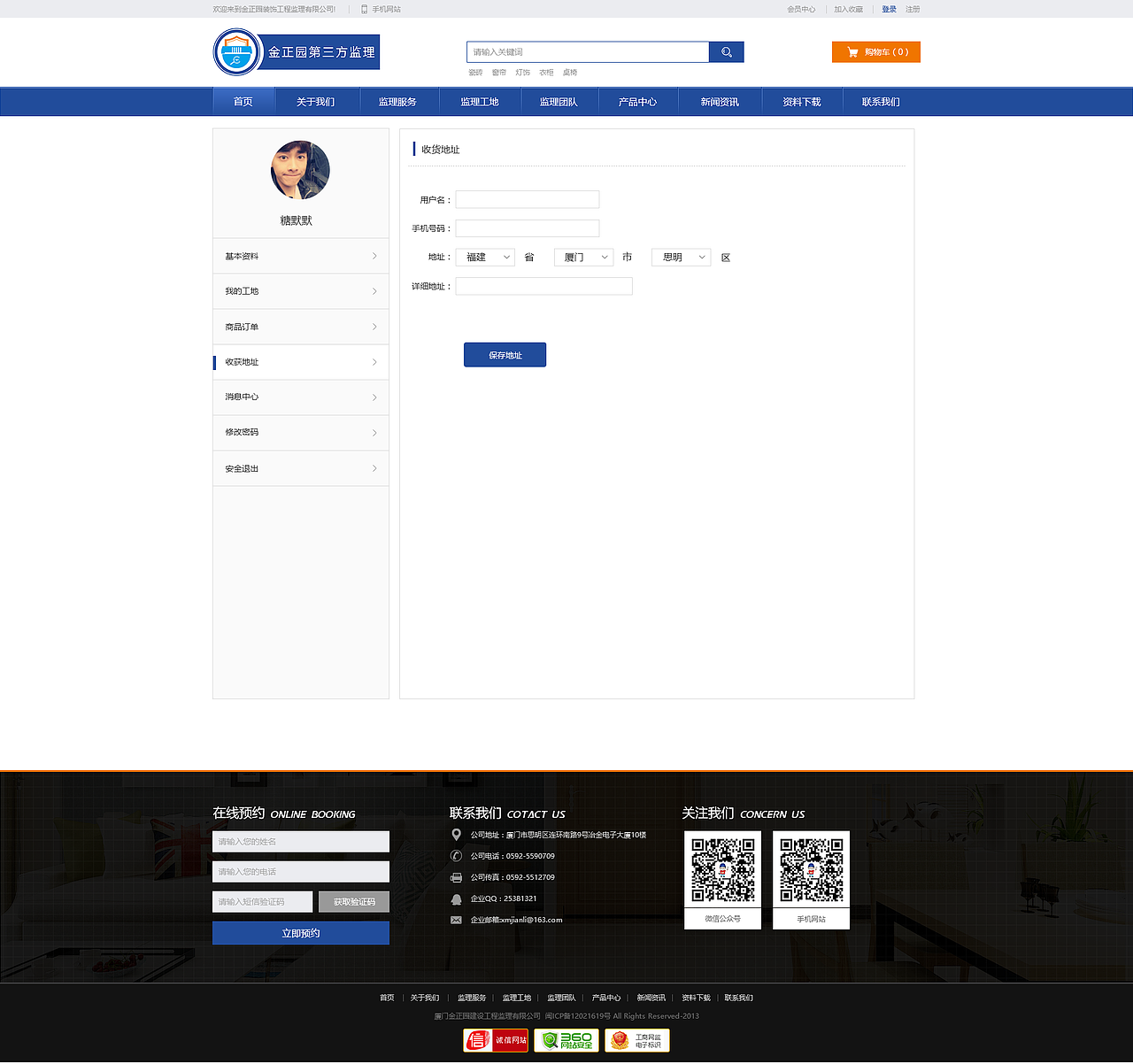Open the city dropdown showing 厦门
The width and height of the screenshot is (1133, 1064).
(x=583, y=257)
